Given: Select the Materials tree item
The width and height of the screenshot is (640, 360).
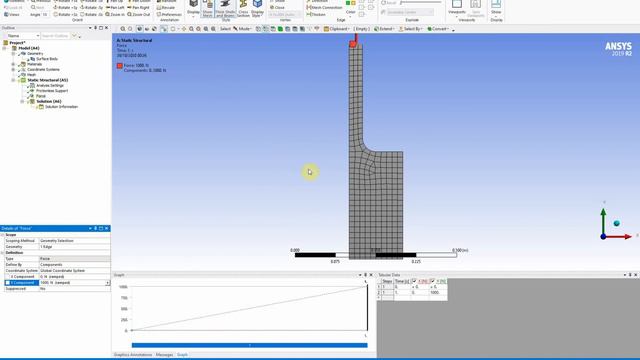Looking at the screenshot, I should (34, 64).
